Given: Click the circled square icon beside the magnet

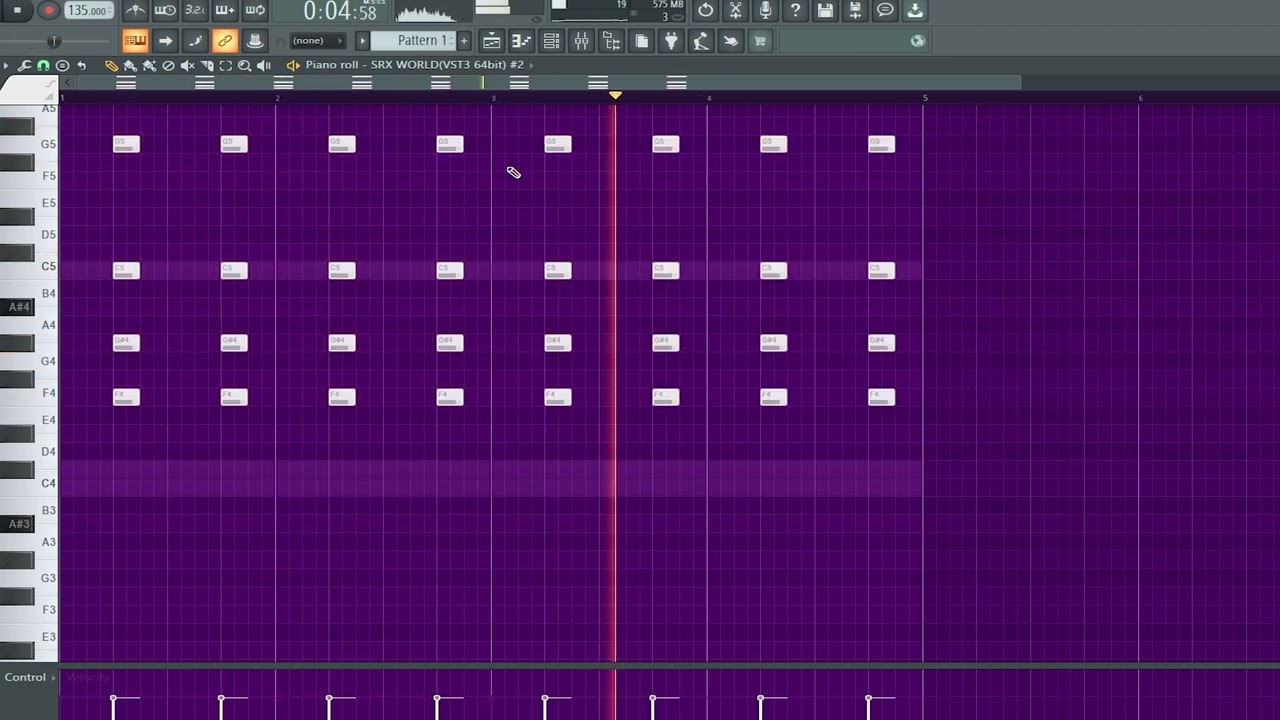Looking at the screenshot, I should coord(62,65).
